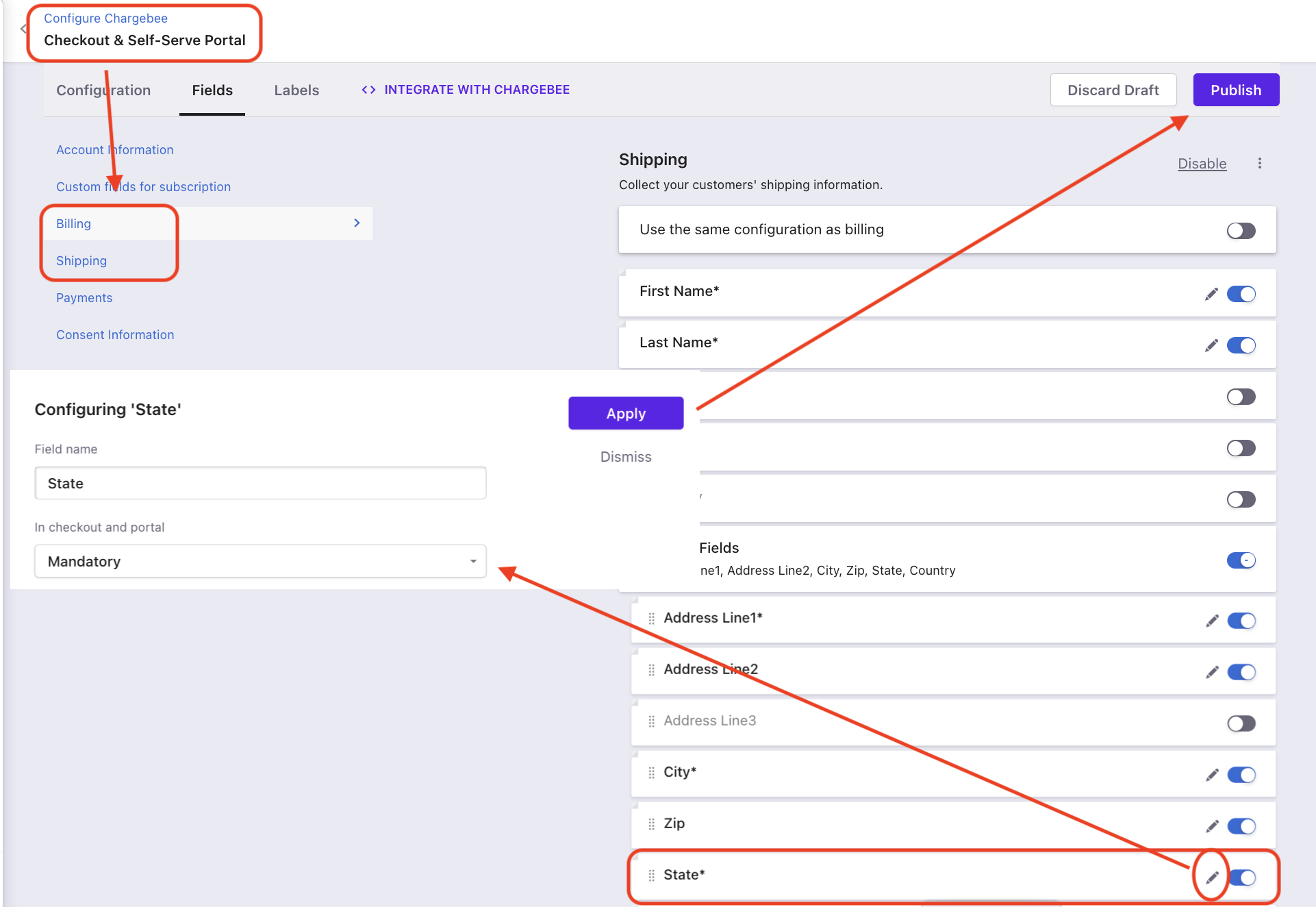
Task: Dismiss the Configuring State panel
Action: coord(626,457)
